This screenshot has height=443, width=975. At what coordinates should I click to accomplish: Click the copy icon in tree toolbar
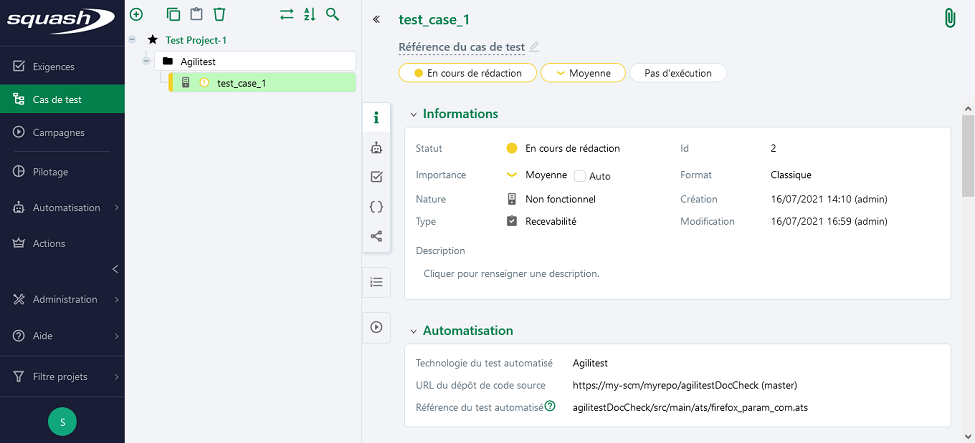(174, 15)
